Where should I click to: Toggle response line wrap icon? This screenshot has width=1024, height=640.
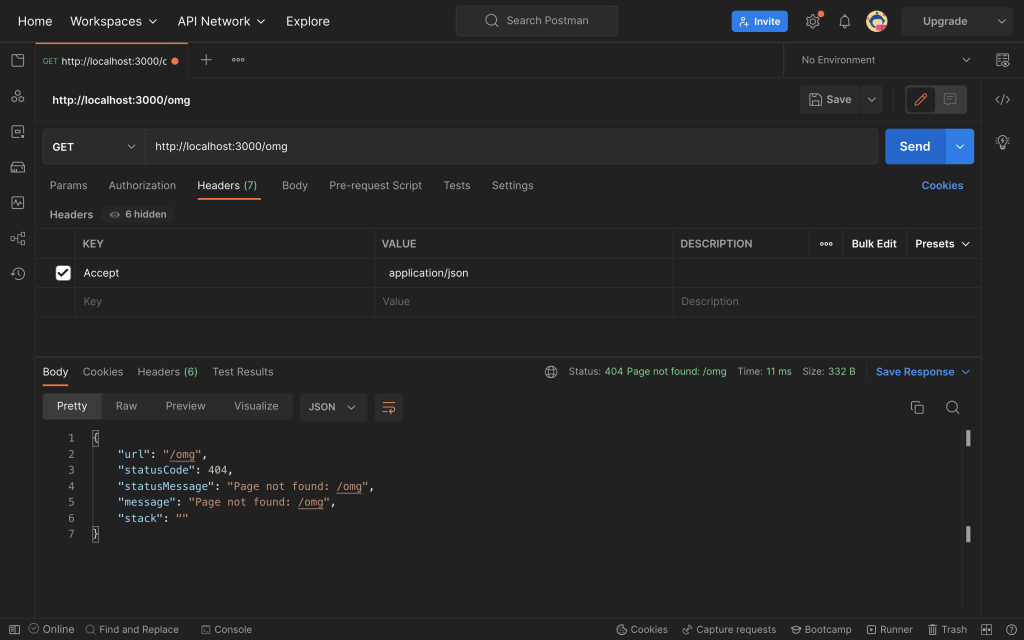click(x=389, y=407)
